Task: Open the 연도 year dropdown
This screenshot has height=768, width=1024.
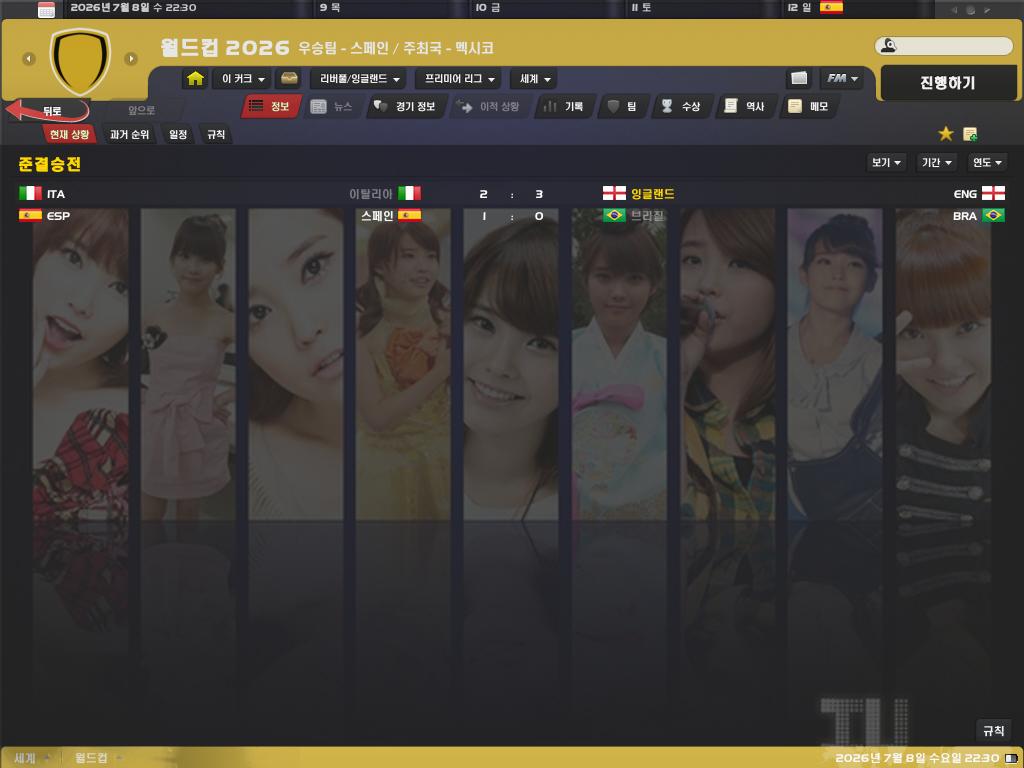Action: coord(987,163)
